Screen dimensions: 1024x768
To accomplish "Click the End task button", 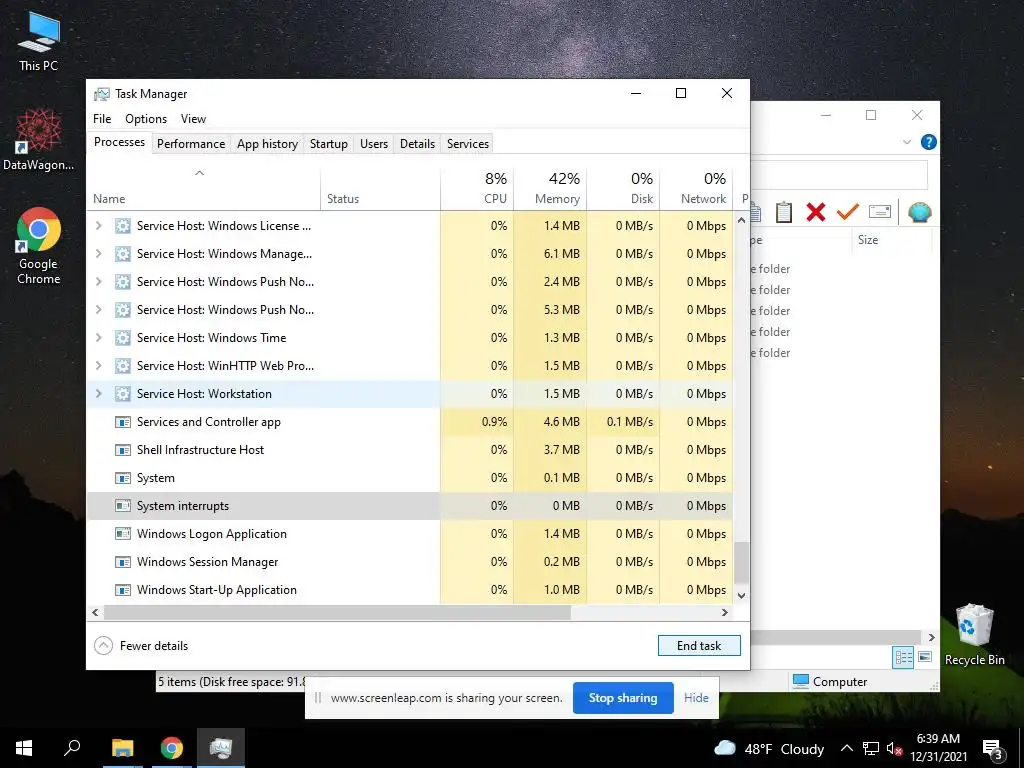I will click(x=699, y=646).
